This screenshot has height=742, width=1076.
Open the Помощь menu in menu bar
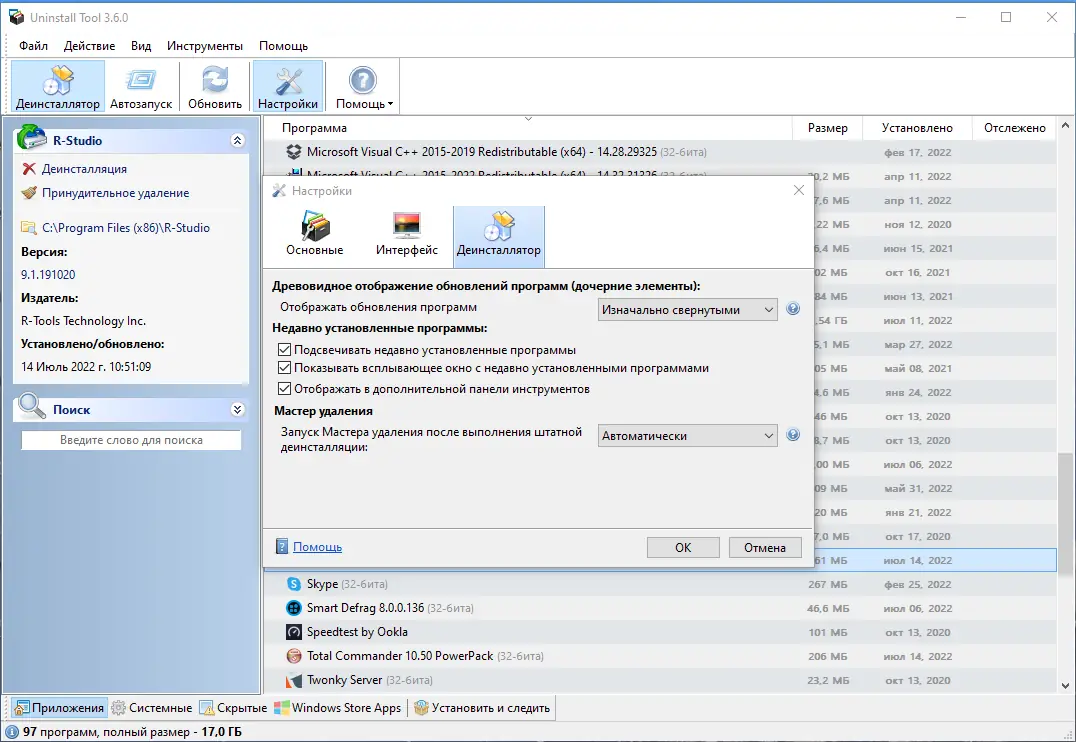283,46
